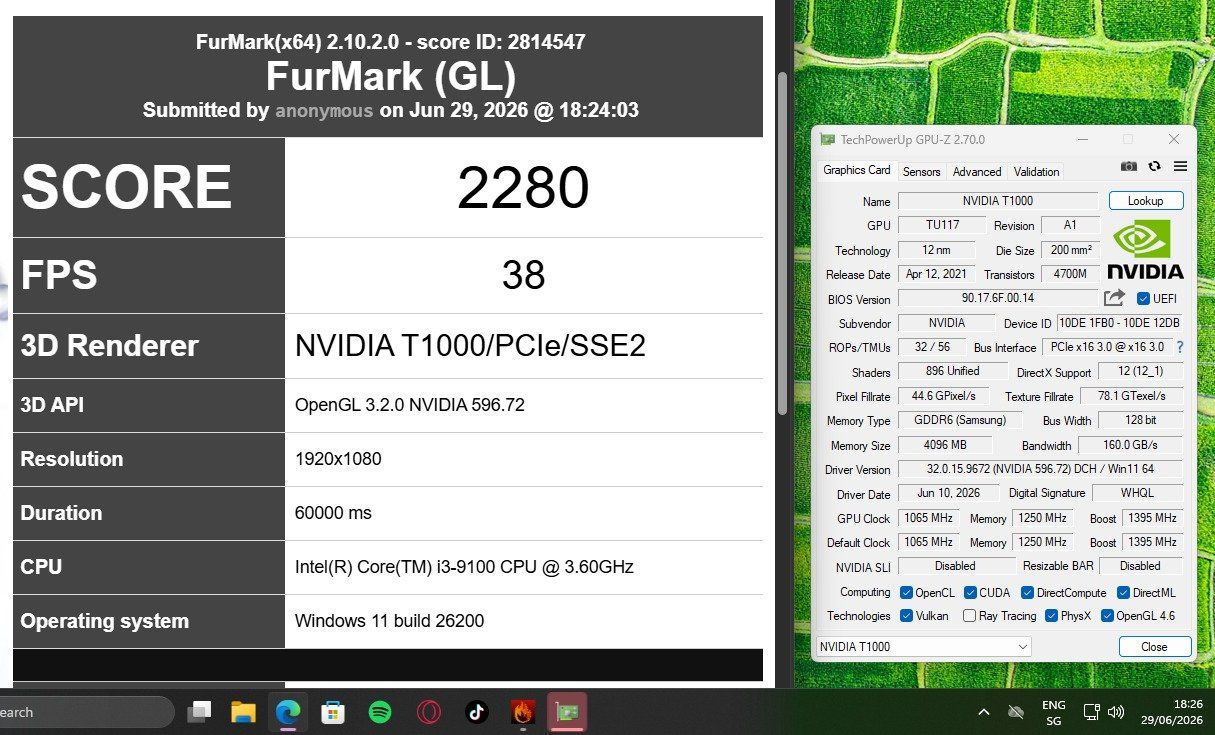Click the anonymous submitter link
Viewport: 1215px width, 735px height.
pos(324,110)
